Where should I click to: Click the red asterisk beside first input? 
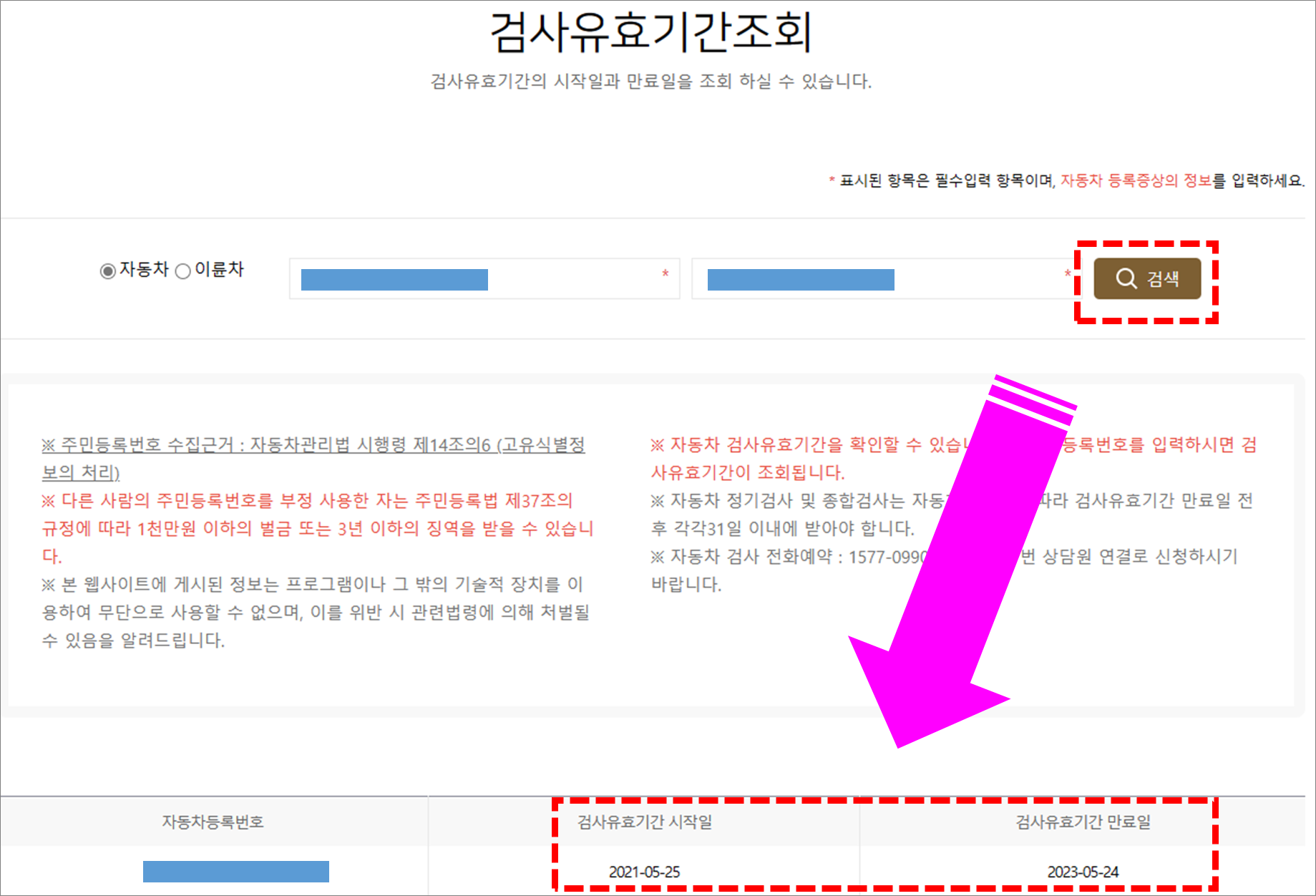(664, 273)
